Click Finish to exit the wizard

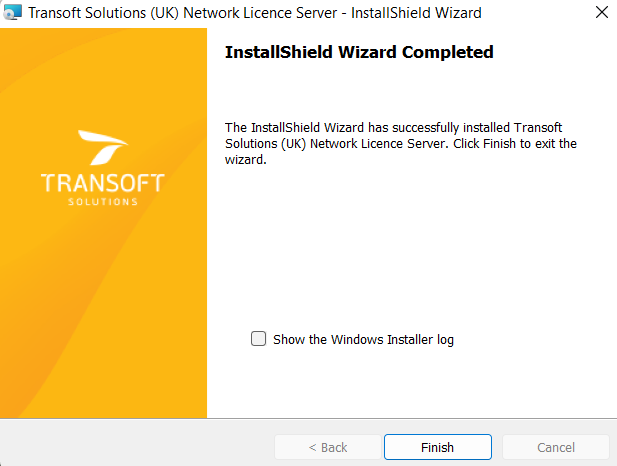click(438, 447)
